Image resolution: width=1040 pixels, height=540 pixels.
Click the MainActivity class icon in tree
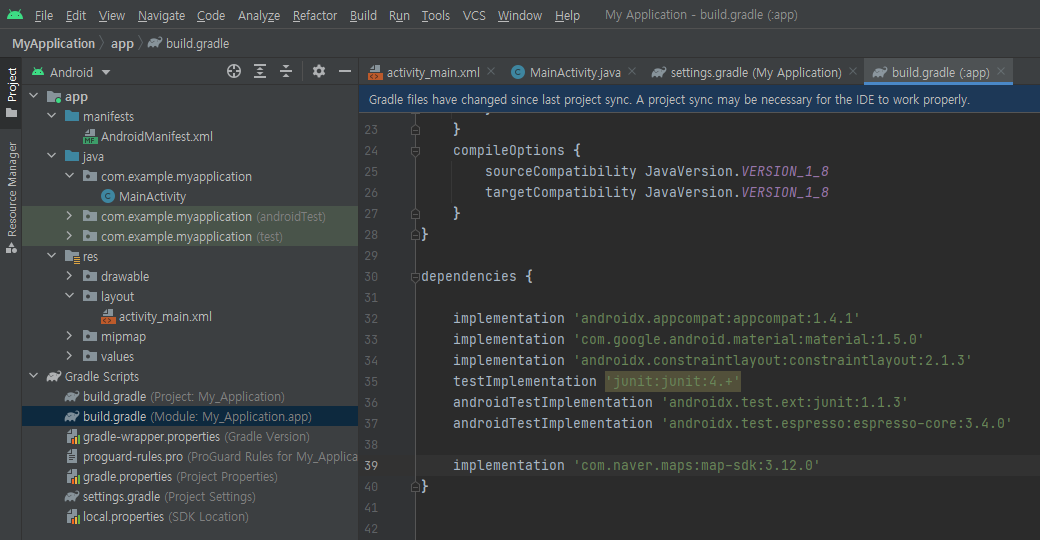click(x=108, y=196)
